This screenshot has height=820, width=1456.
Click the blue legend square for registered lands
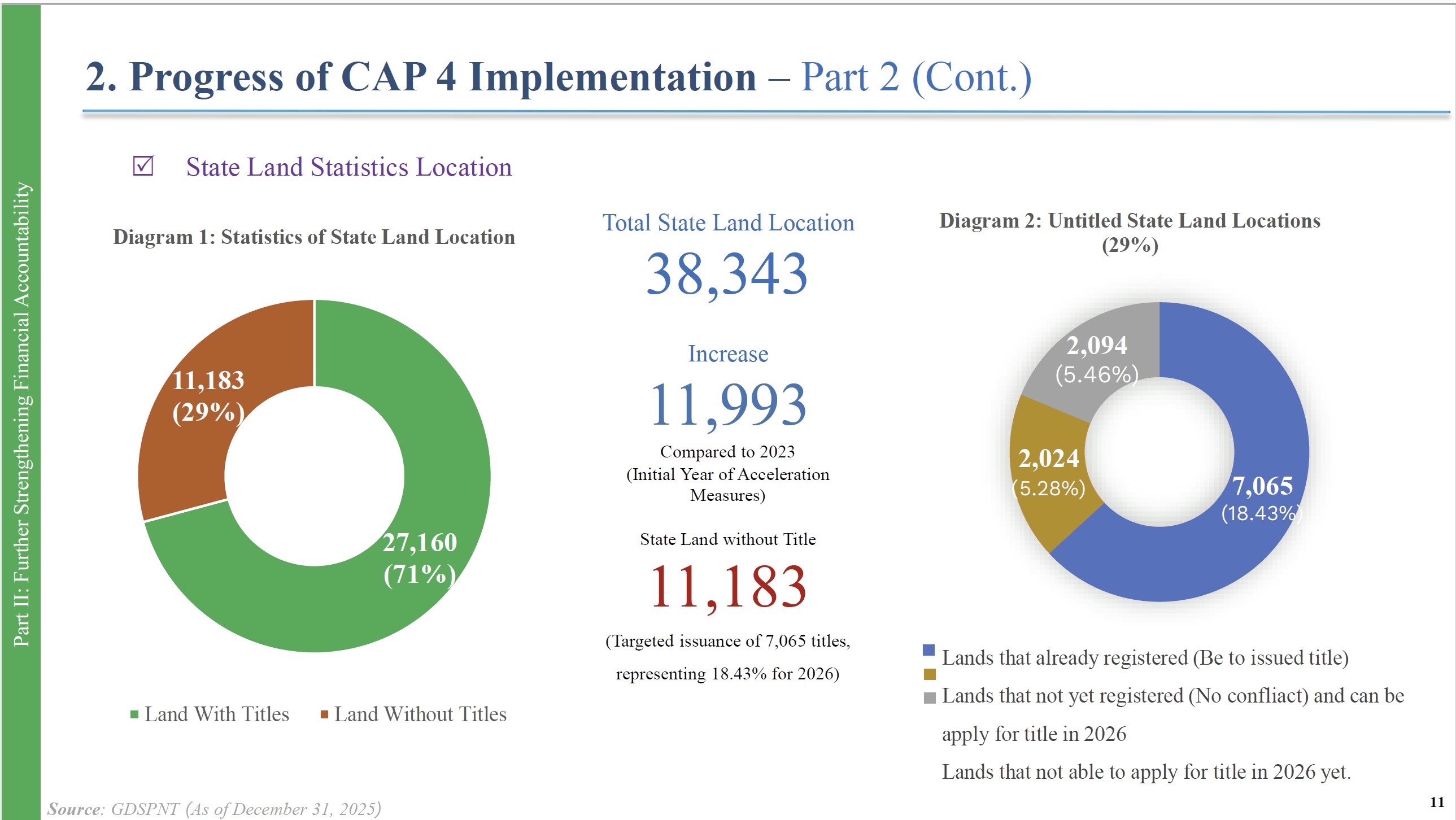(928, 650)
